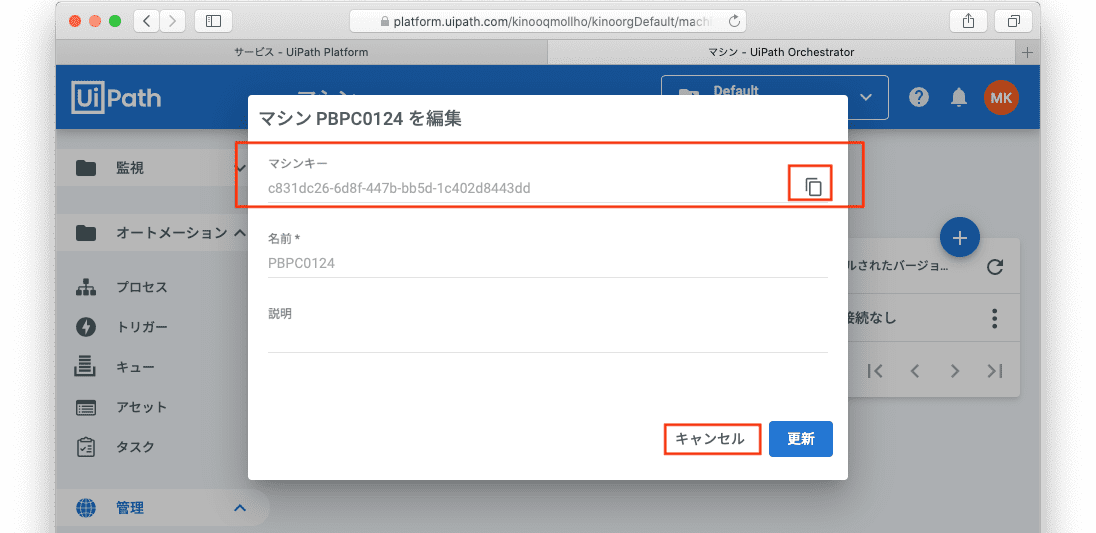Open the machine row three-dot menu

coord(995,319)
